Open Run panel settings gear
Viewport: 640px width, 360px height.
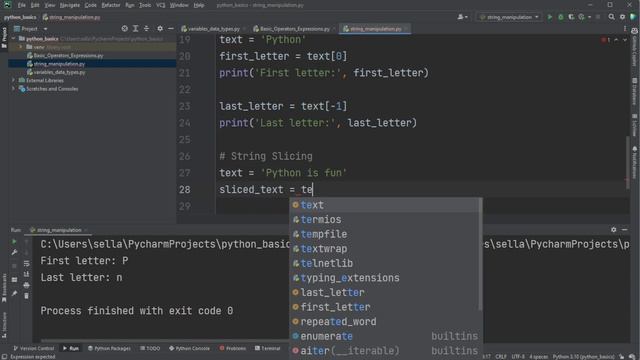tap(613, 230)
